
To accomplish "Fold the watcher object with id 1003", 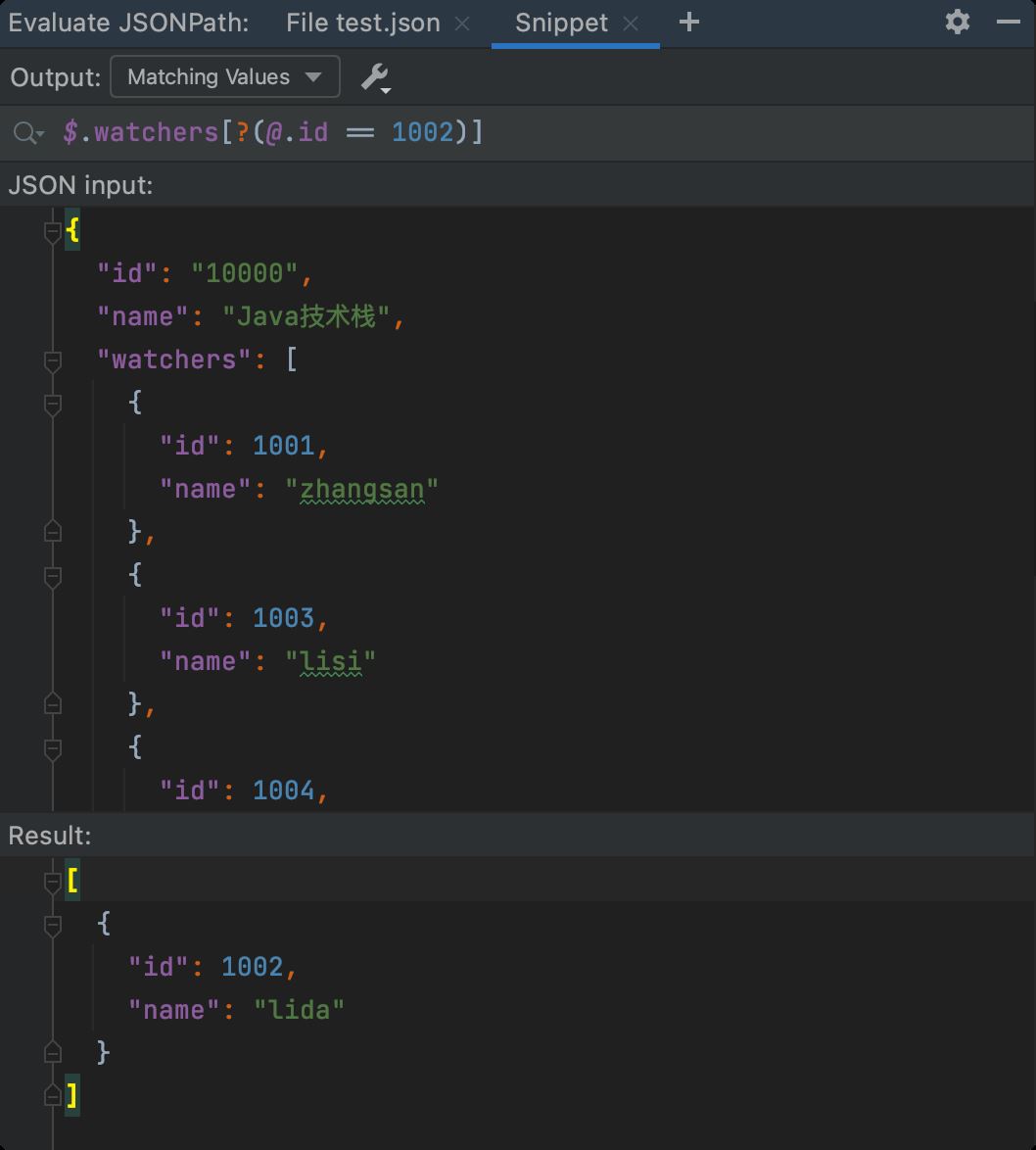I will (x=53, y=576).
